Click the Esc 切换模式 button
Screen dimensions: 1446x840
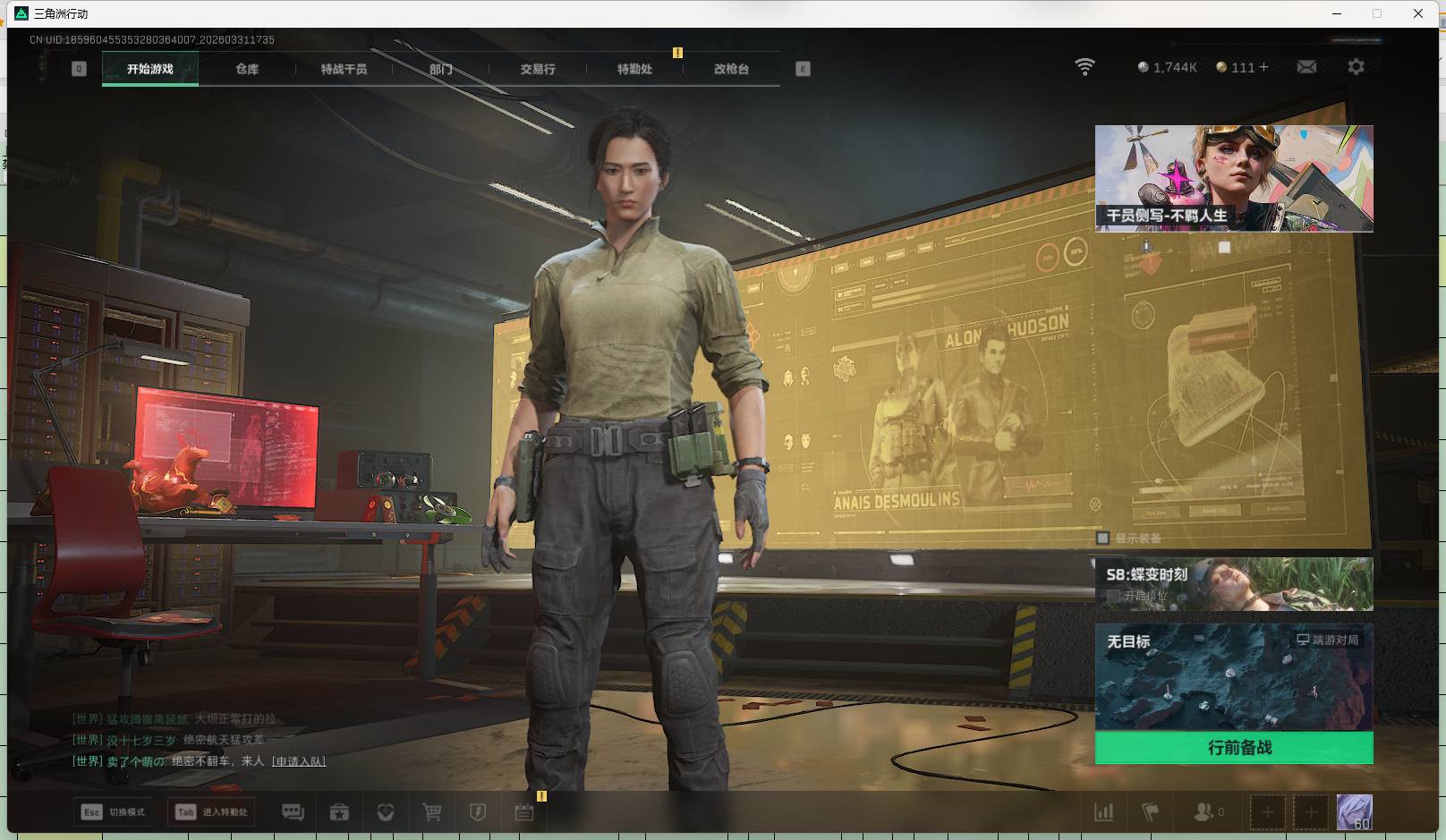coord(114,812)
